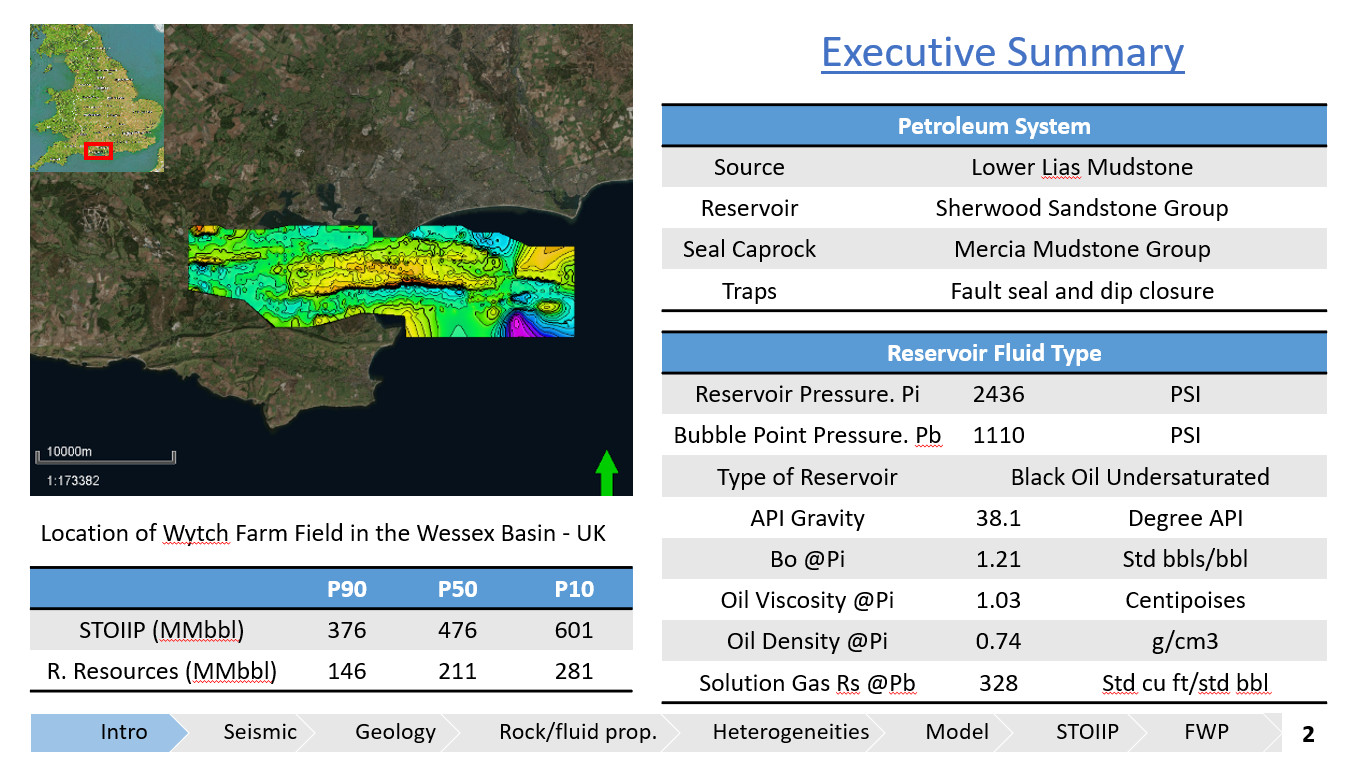This screenshot has width=1353, height=760.
Task: Click the P90 column header
Action: (x=347, y=589)
